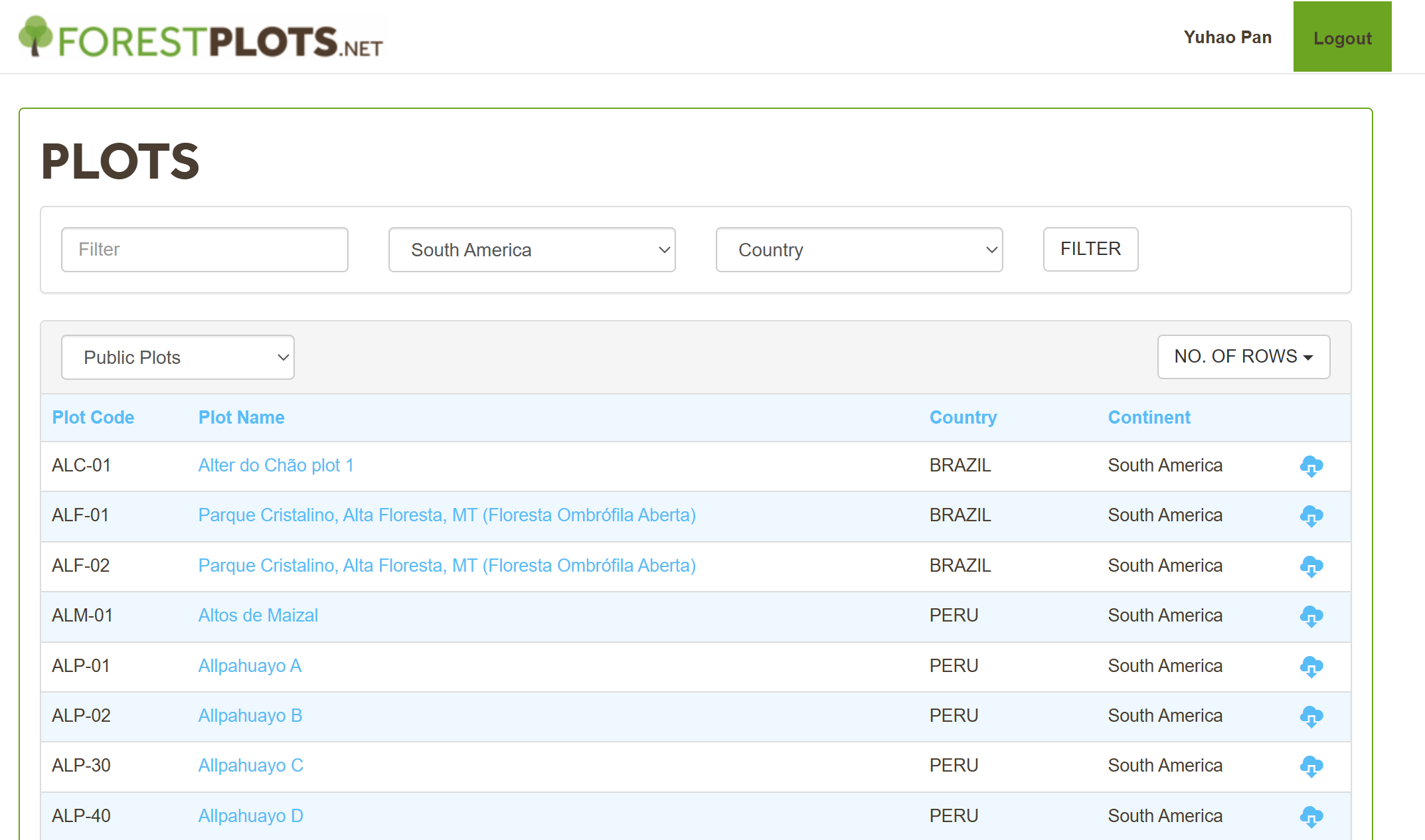Image resolution: width=1425 pixels, height=840 pixels.
Task: Click the PLOTS page heading
Action: pos(120,161)
